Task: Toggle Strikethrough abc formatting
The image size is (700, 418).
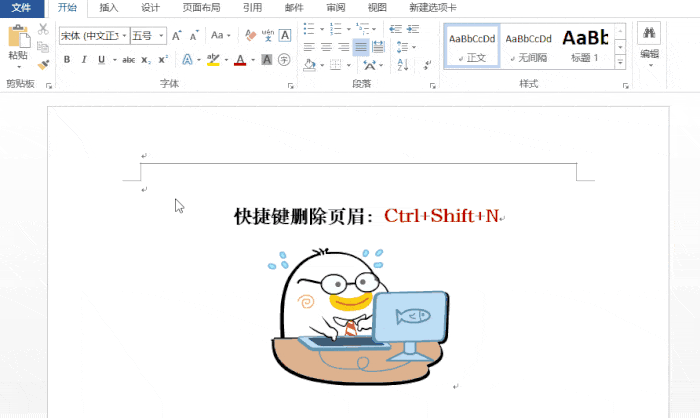Action: point(129,60)
